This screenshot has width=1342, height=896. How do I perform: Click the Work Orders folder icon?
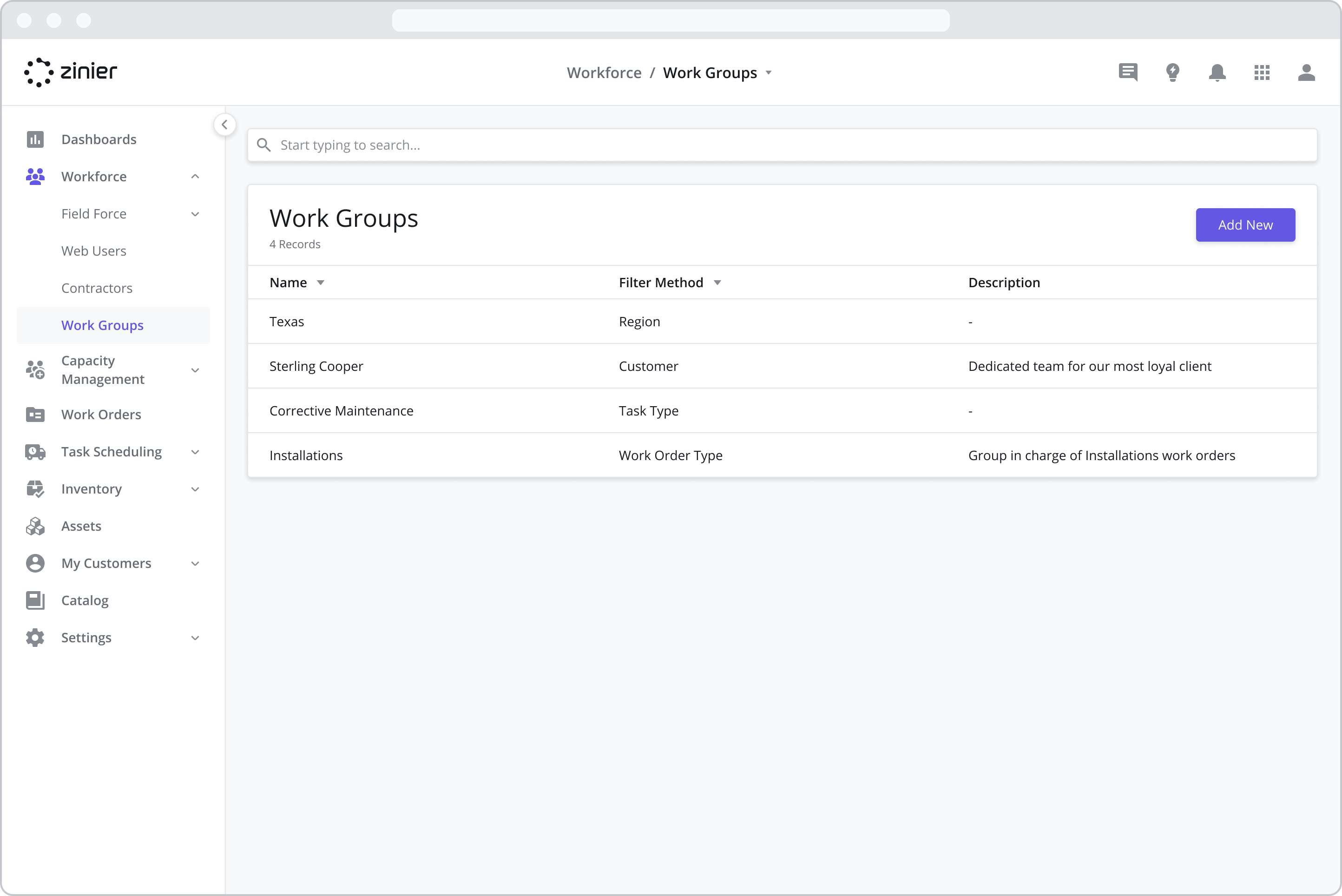(35, 414)
